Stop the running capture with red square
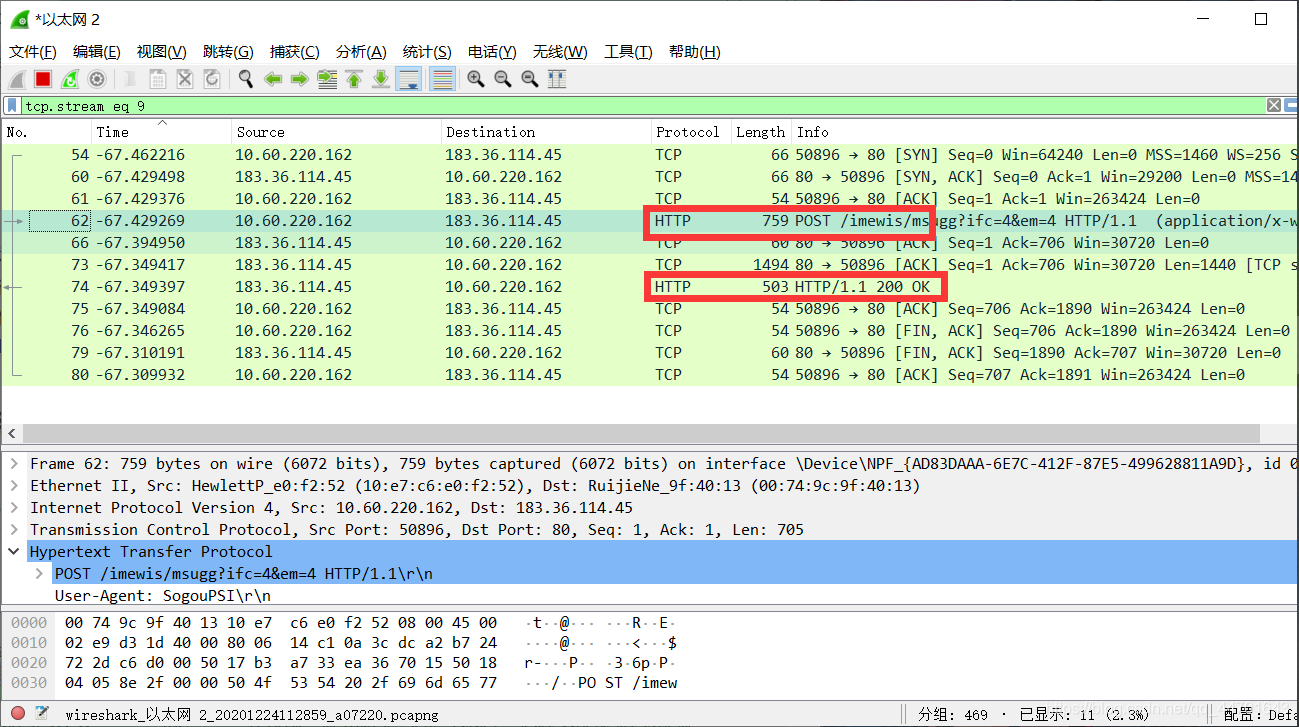The height and width of the screenshot is (727, 1299). click(43, 79)
